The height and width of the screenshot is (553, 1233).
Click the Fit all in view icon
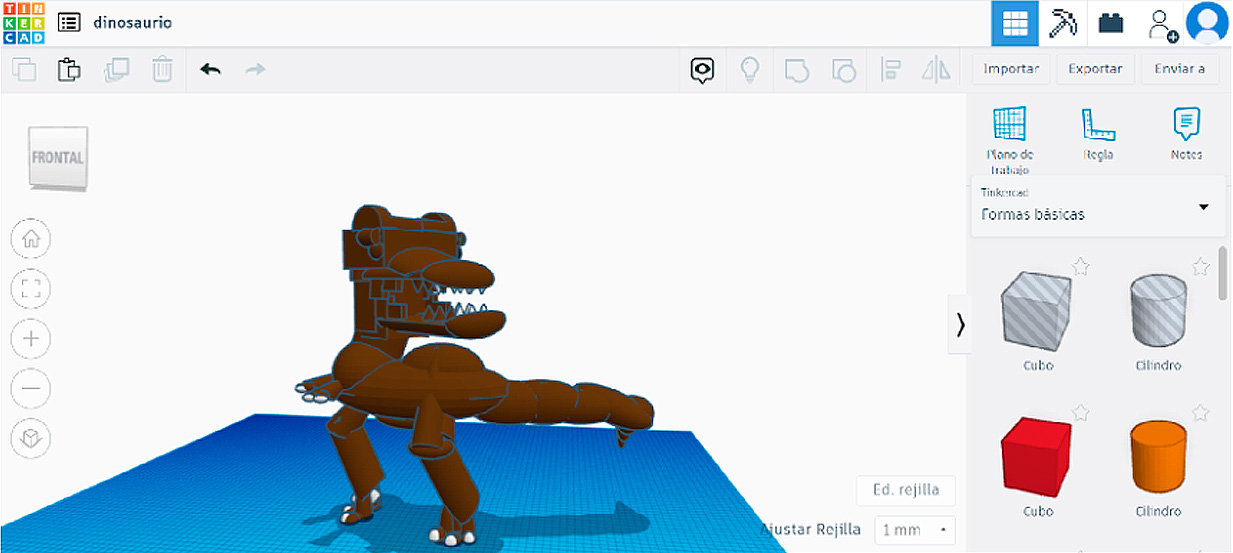[x=31, y=289]
